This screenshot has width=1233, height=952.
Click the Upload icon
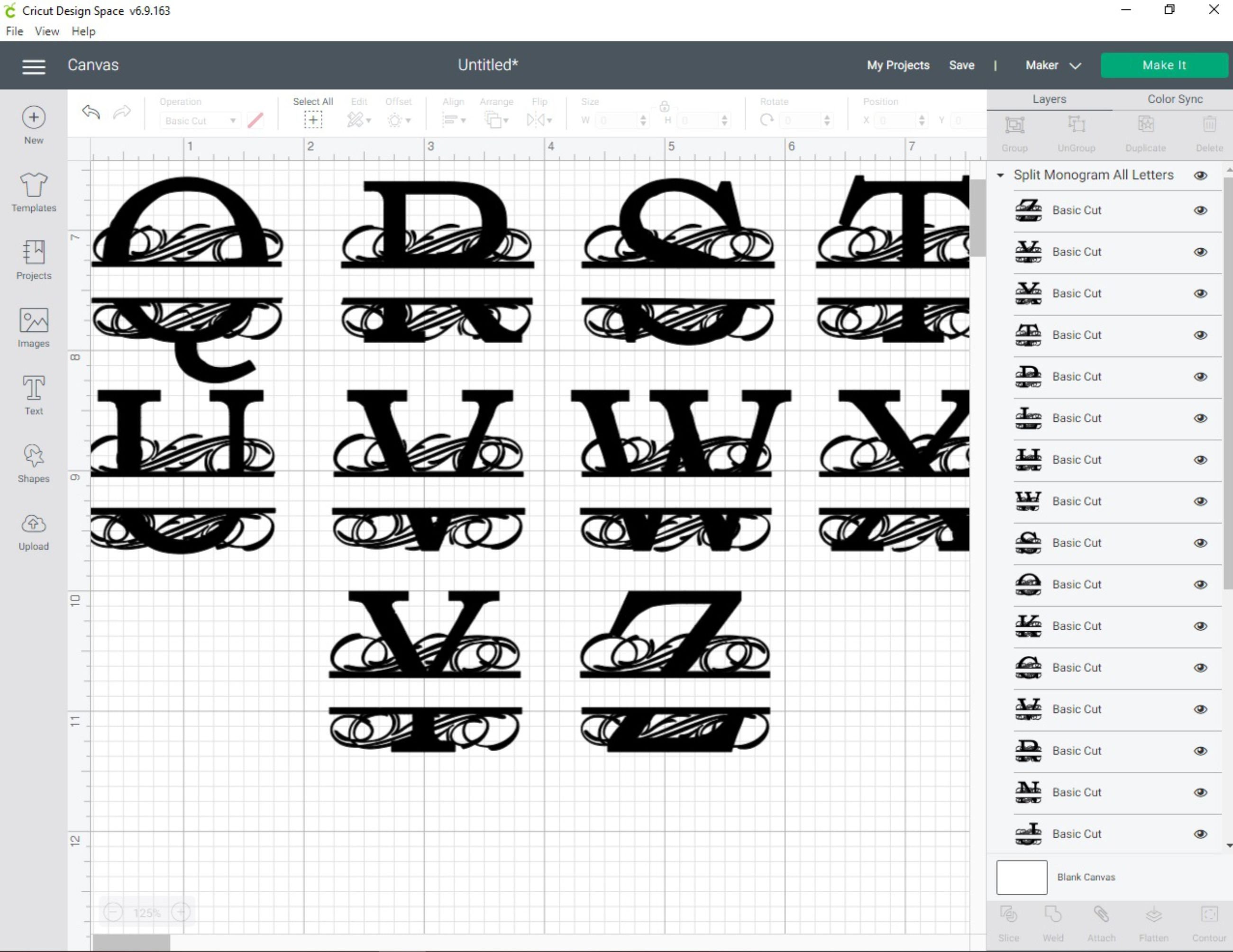click(x=33, y=529)
